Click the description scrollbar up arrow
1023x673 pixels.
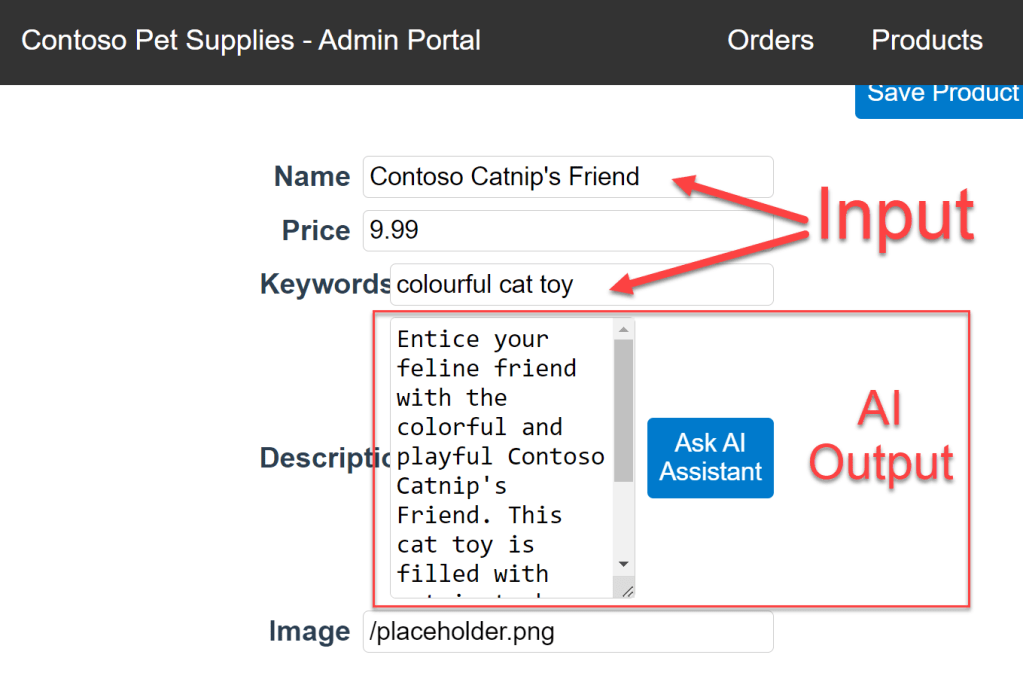(x=623, y=329)
